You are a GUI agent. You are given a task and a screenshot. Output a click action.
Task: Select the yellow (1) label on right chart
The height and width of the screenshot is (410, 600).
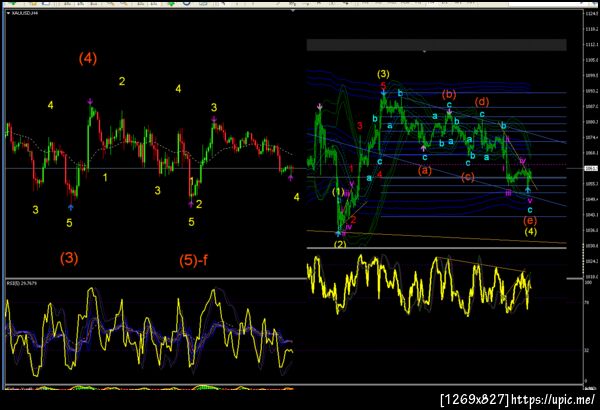338,192
